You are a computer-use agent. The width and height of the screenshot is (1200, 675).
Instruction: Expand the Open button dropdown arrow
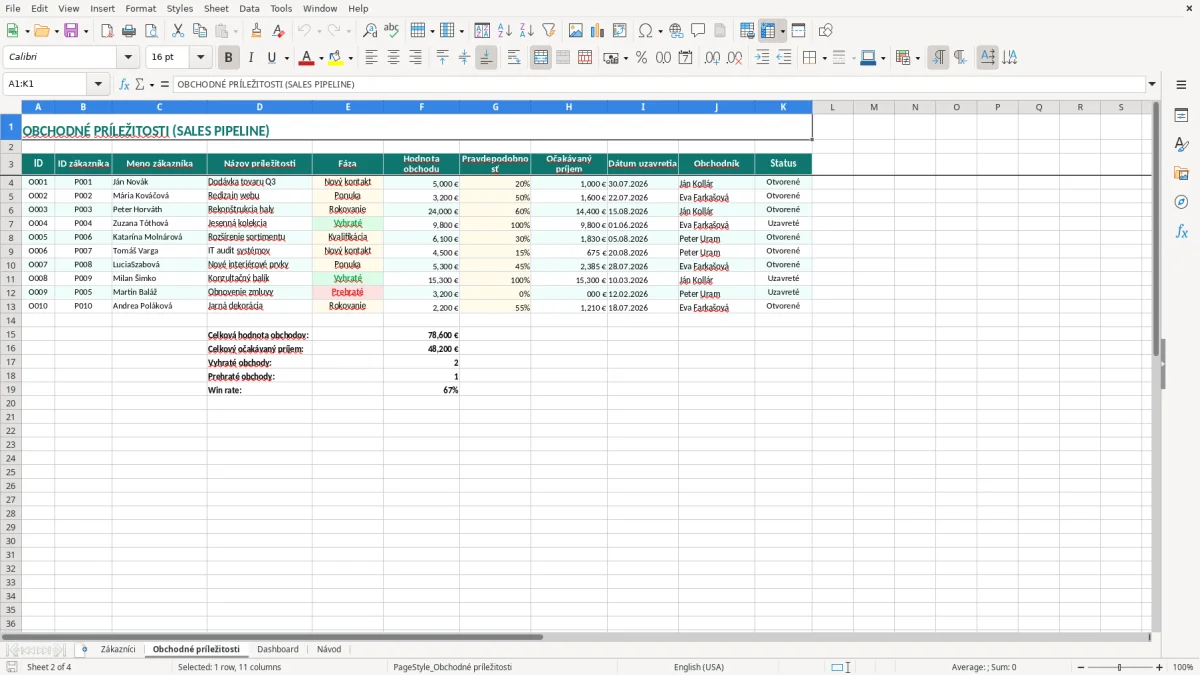point(58,31)
